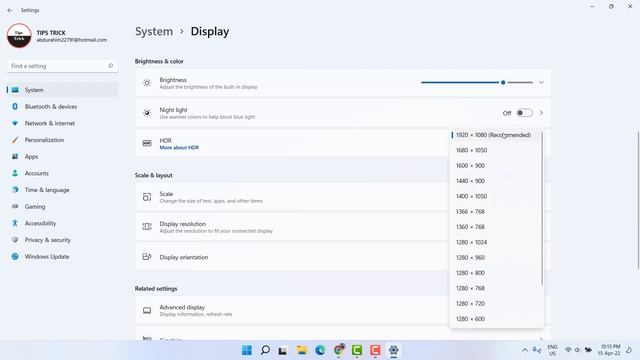This screenshot has width=640, height=360.
Task: Click the Scale icon
Action: click(x=147, y=197)
